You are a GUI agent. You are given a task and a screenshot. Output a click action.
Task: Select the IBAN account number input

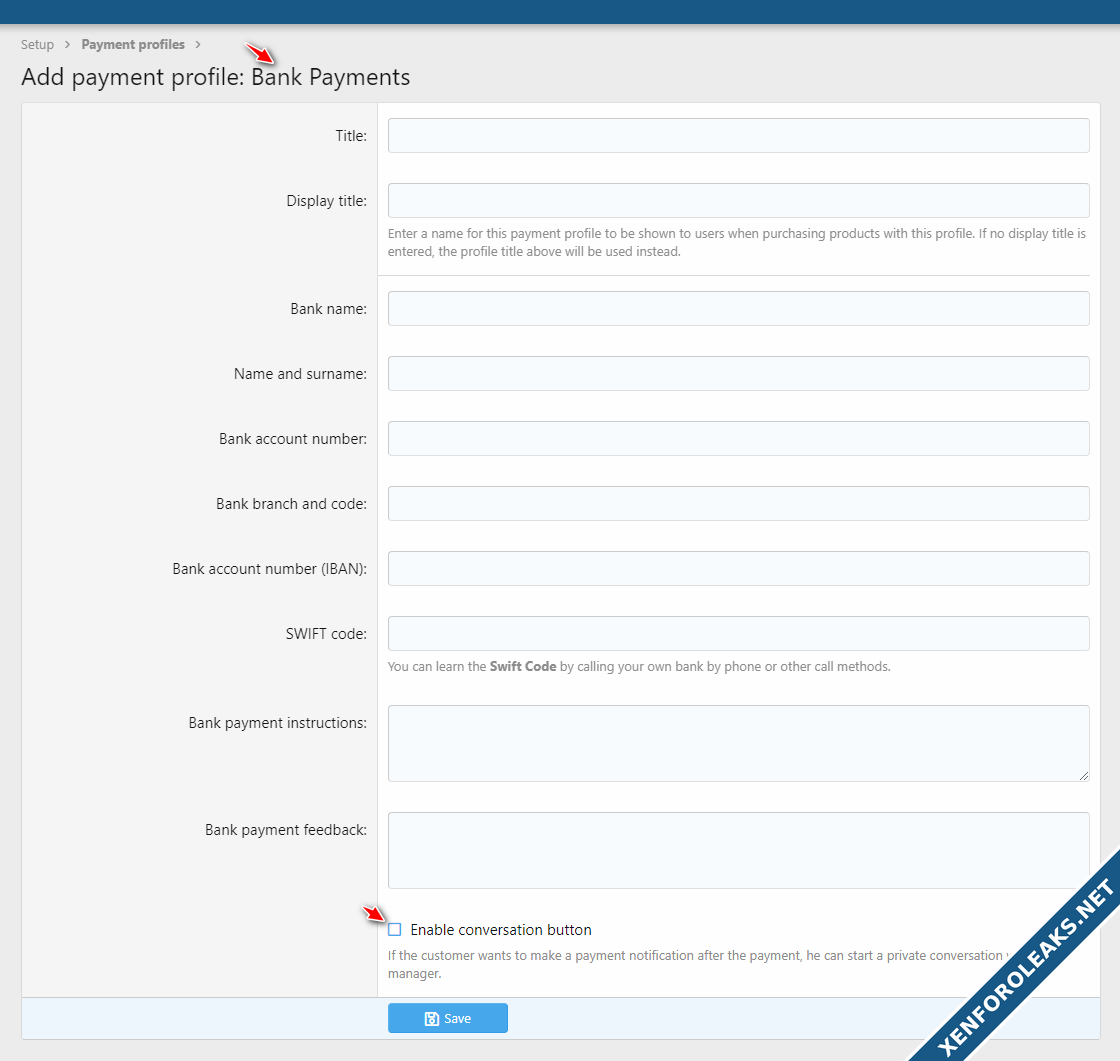click(x=738, y=569)
